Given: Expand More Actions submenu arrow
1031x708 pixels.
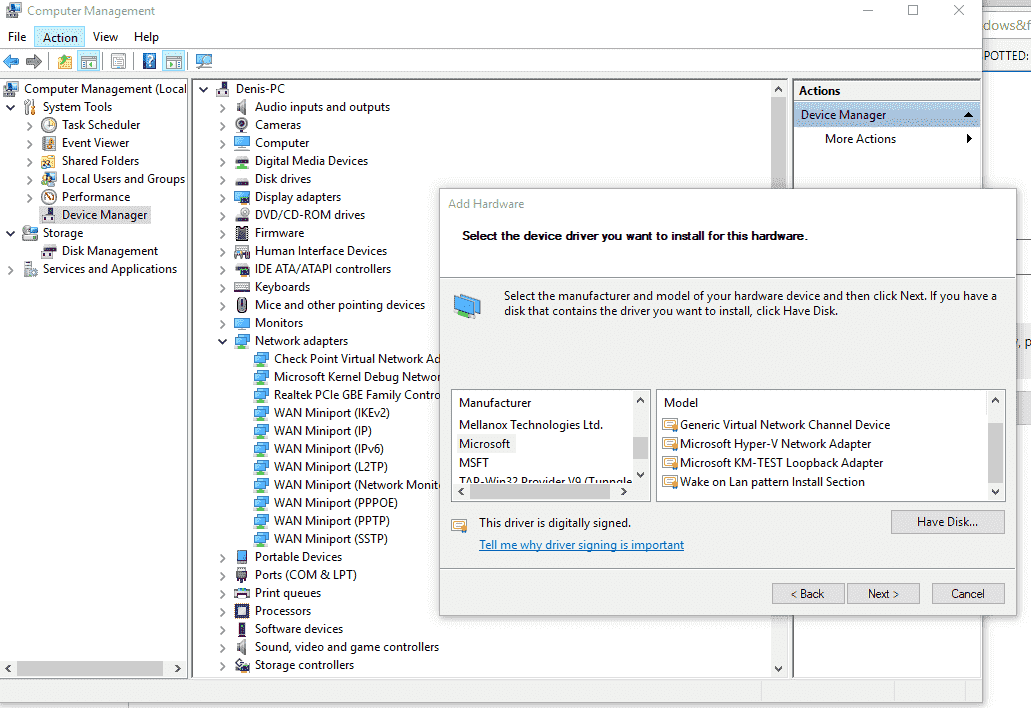Looking at the screenshot, I should tap(969, 139).
